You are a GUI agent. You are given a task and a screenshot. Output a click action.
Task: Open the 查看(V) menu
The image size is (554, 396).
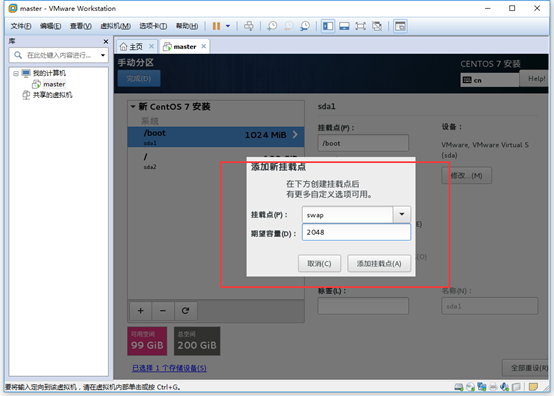coord(81,26)
